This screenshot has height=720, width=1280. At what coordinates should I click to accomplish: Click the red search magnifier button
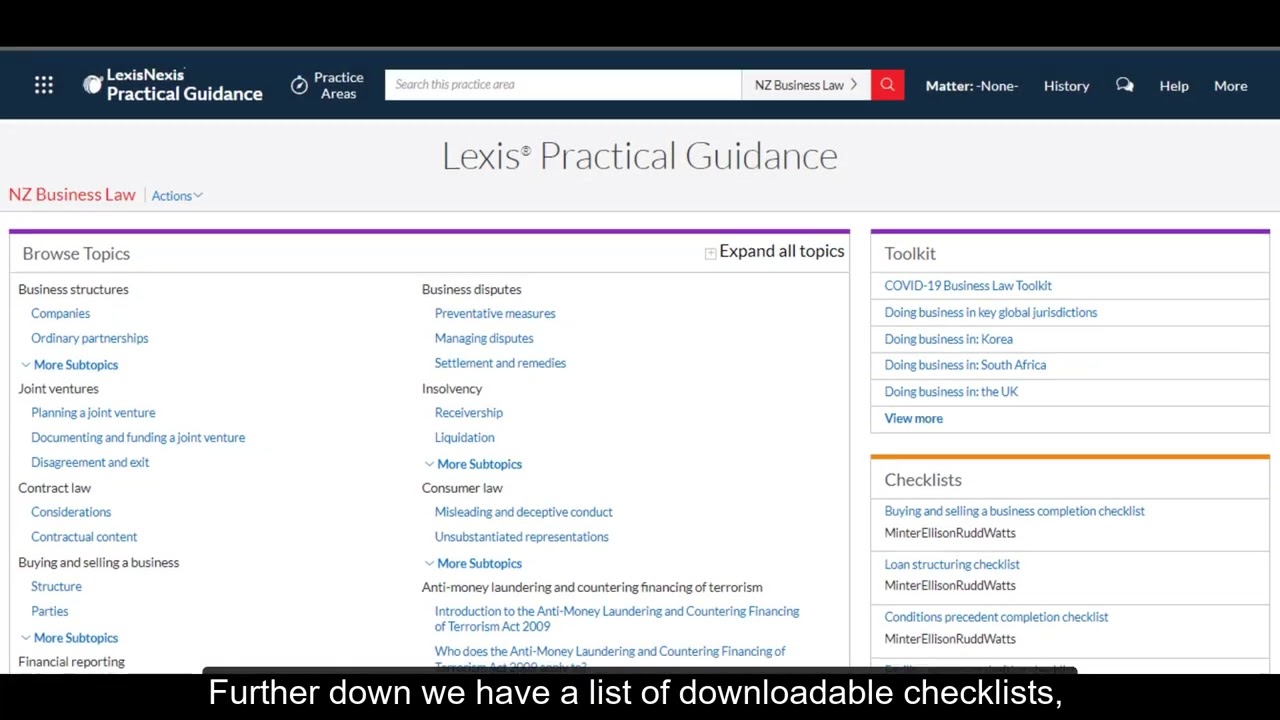pos(887,85)
